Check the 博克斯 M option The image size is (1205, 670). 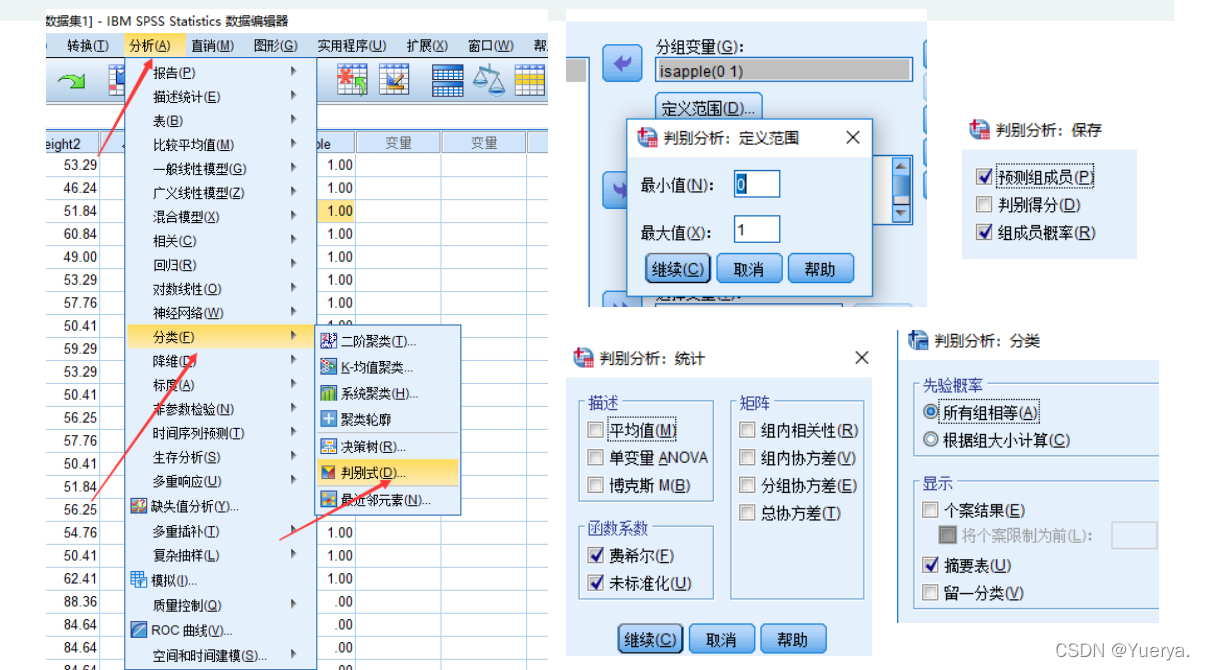tap(596, 486)
